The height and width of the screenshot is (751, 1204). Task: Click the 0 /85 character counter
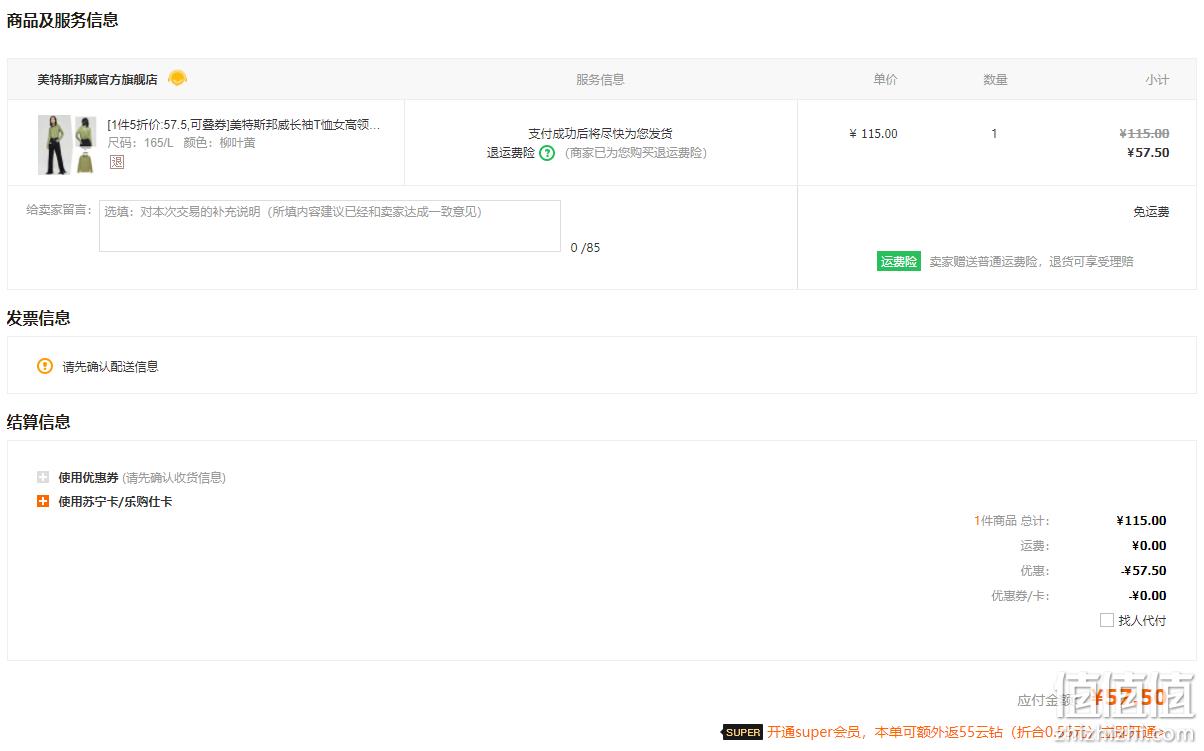click(585, 248)
